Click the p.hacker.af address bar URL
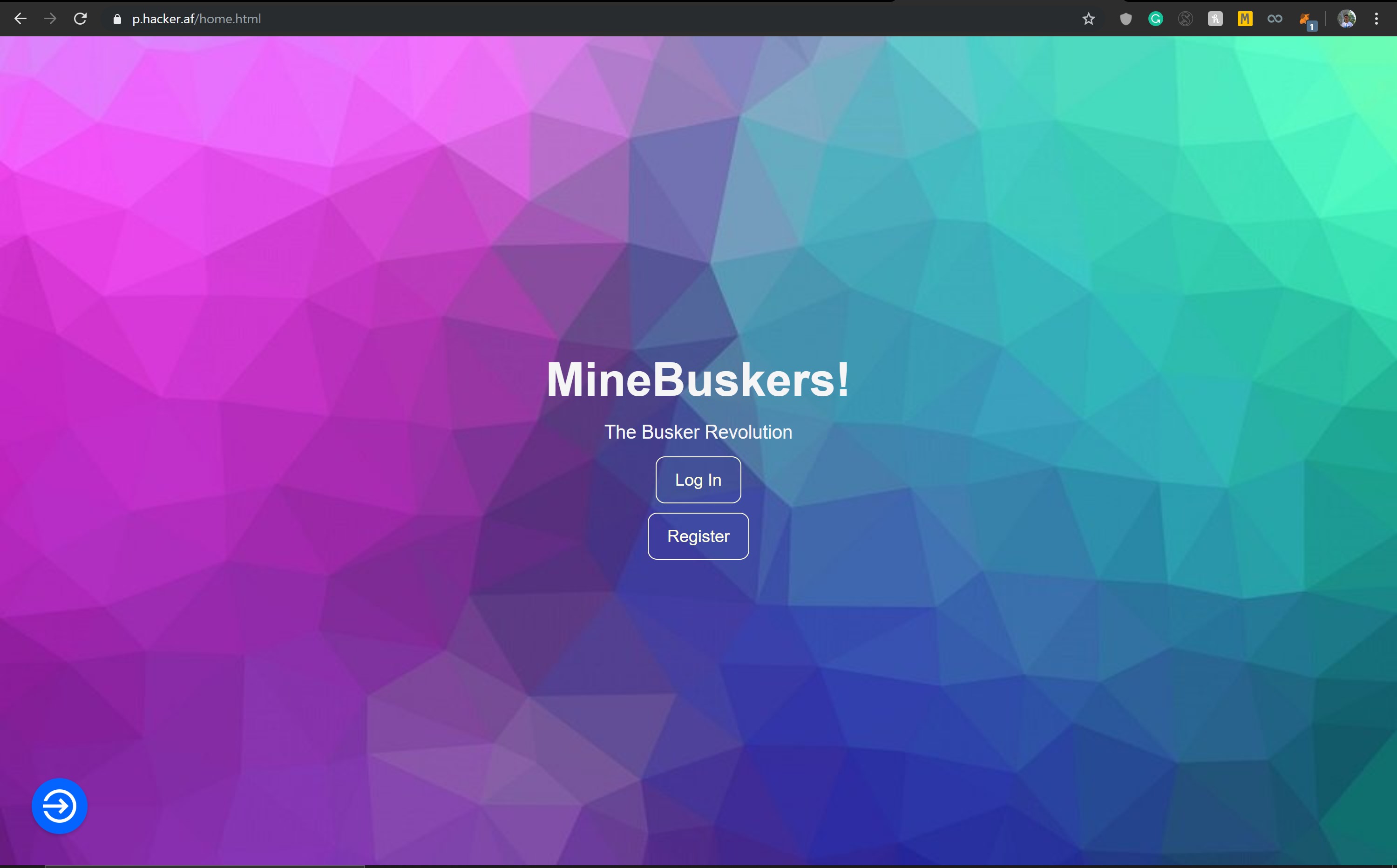The image size is (1397, 868). (x=197, y=19)
